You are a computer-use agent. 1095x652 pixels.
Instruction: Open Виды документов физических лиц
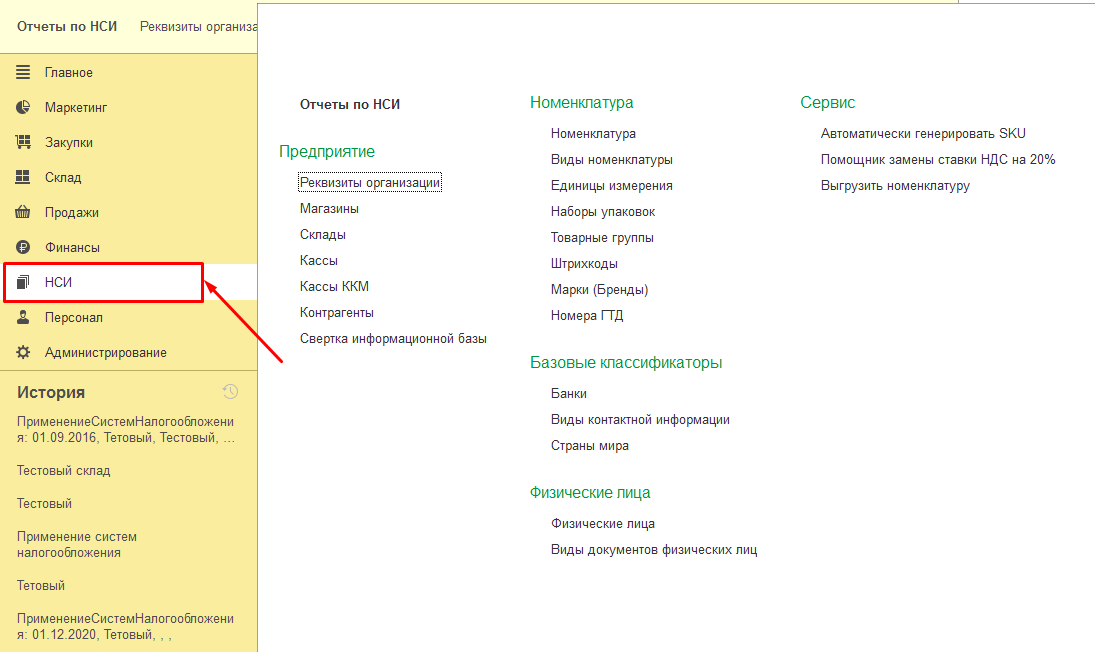coord(654,549)
